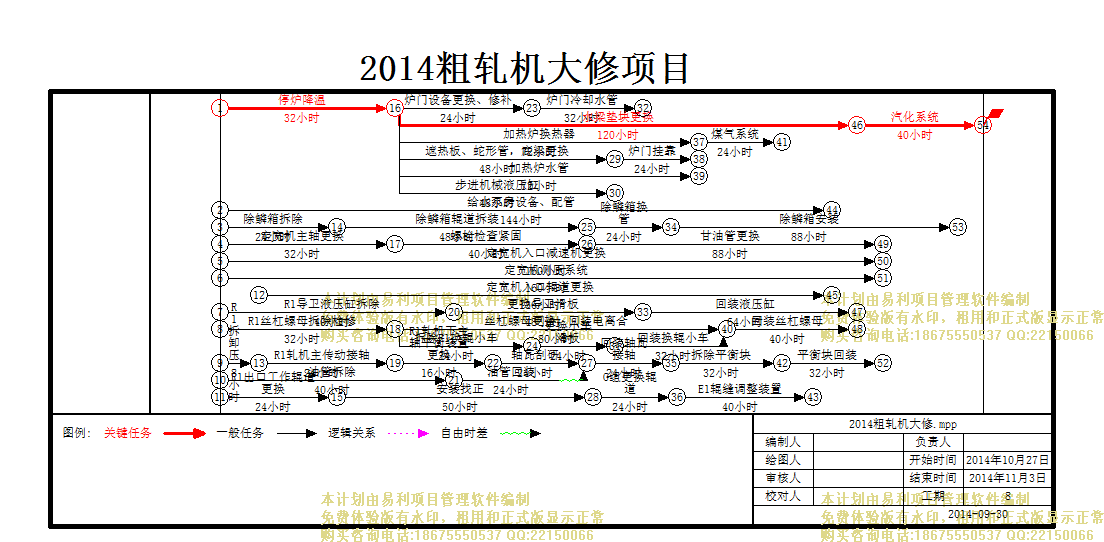Click legend entry 关键任务
Viewport: 1104px width, 542px height.
pos(127,433)
